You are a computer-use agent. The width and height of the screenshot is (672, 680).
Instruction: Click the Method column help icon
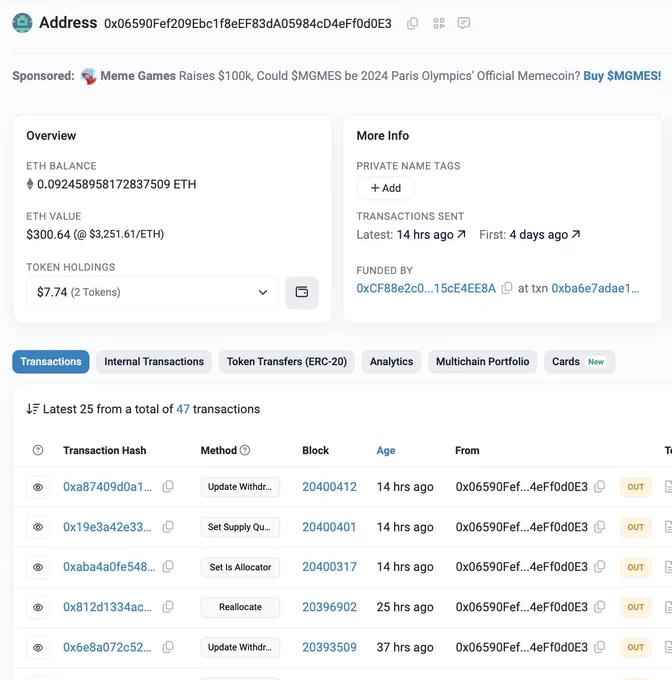(245, 450)
